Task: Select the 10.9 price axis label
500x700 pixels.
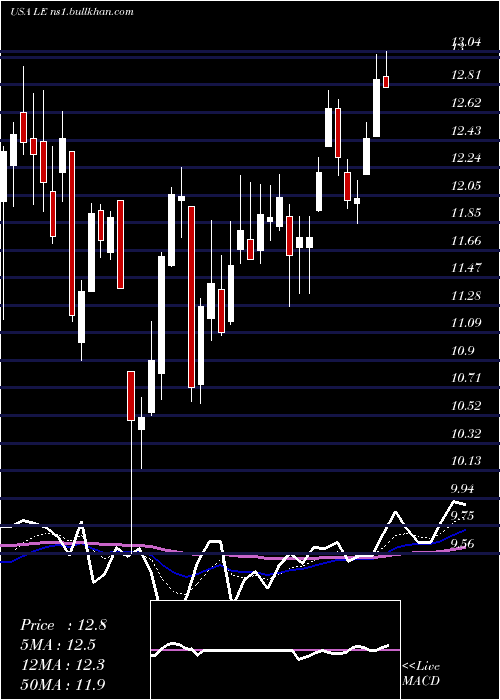Action: click(463, 351)
